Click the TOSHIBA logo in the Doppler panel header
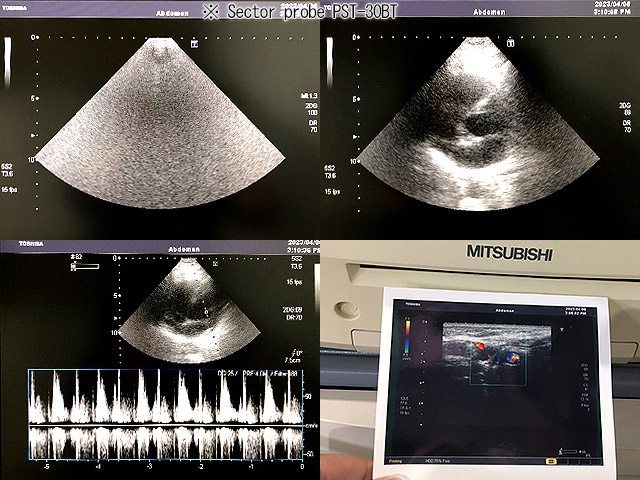640x480 pixels. pos(31,244)
